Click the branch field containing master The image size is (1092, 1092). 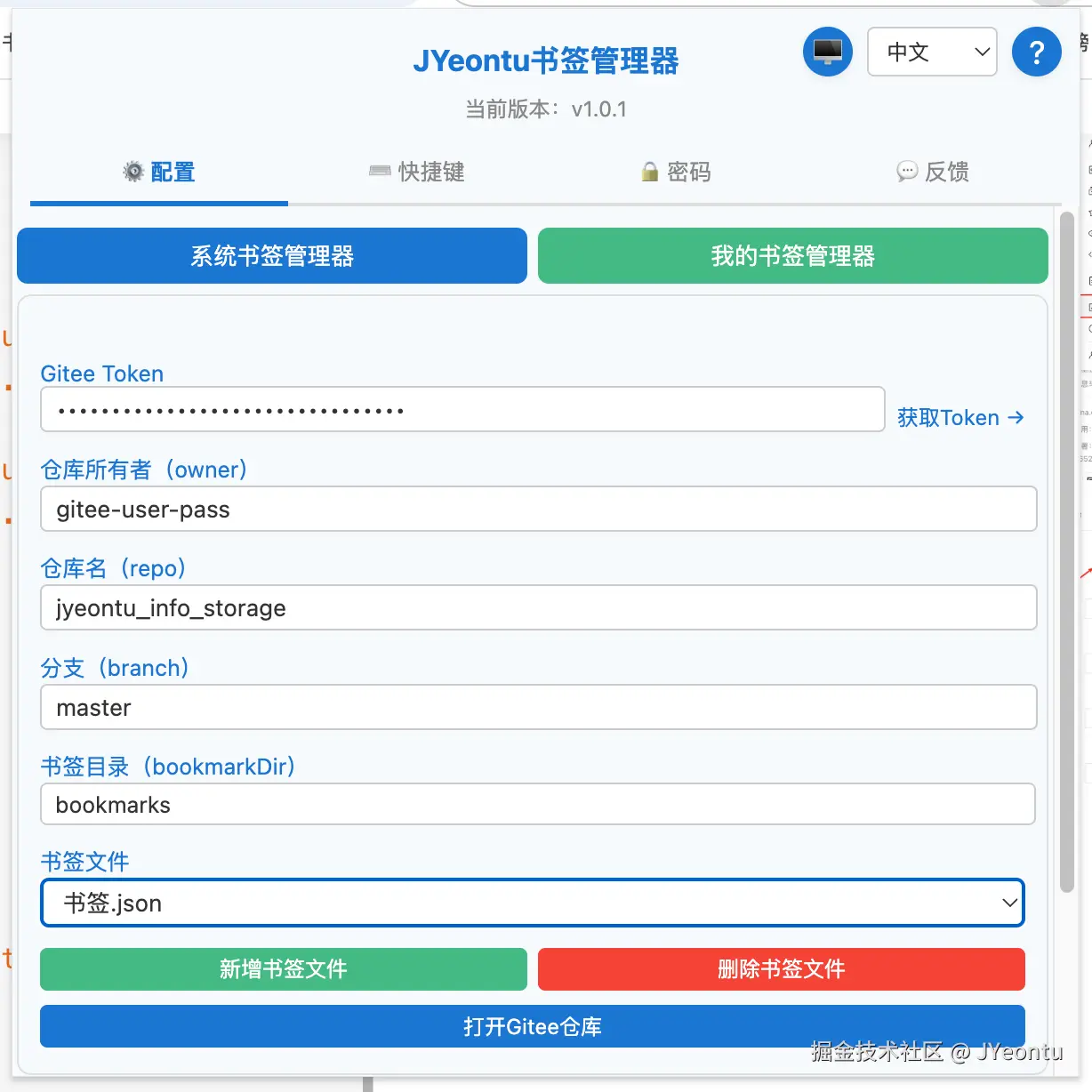click(539, 708)
